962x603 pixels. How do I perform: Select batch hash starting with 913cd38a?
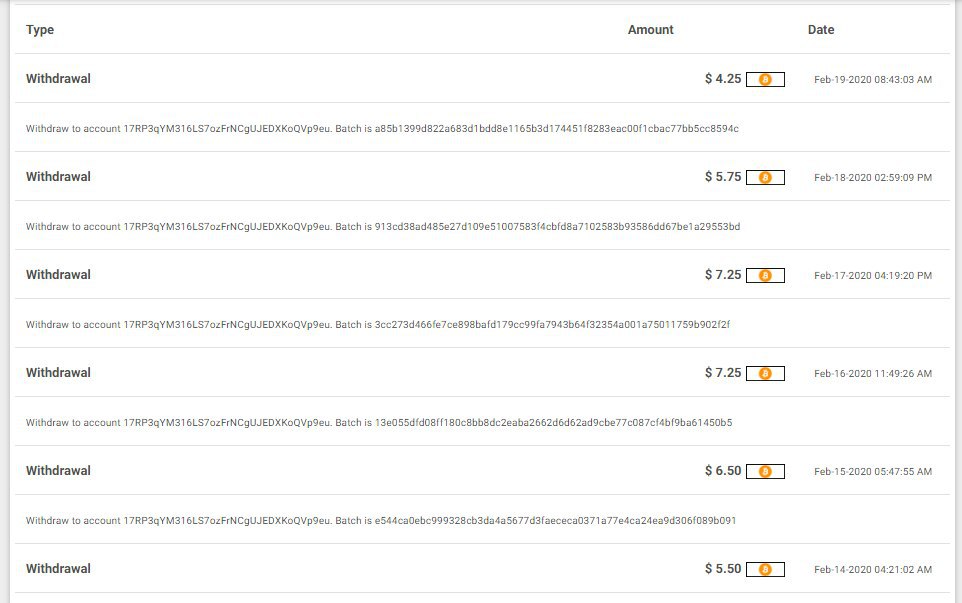click(557, 227)
